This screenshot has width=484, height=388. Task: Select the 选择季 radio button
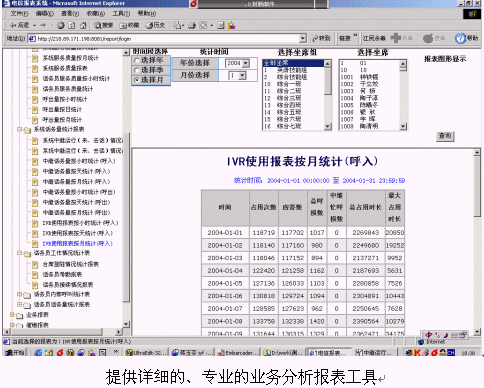(136, 70)
